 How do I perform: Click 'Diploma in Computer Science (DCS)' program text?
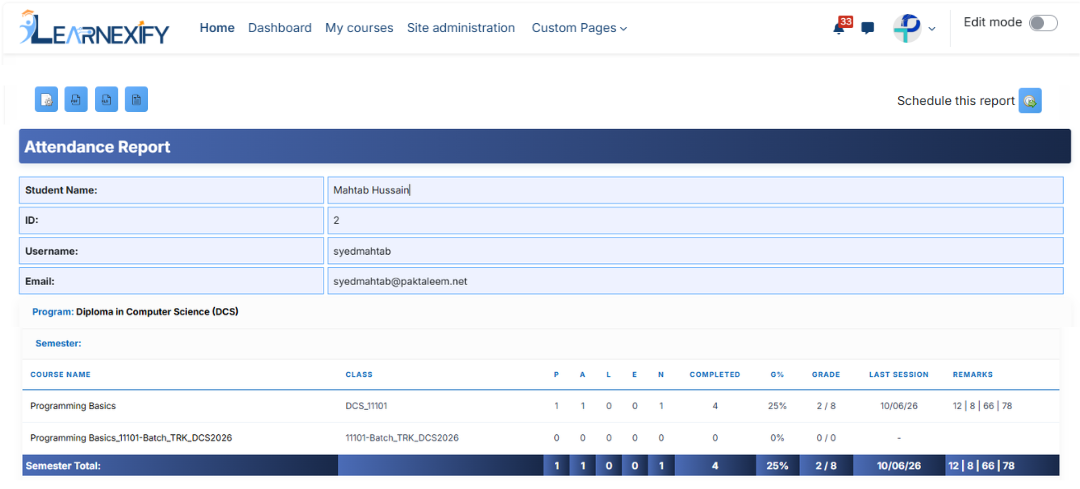click(157, 312)
